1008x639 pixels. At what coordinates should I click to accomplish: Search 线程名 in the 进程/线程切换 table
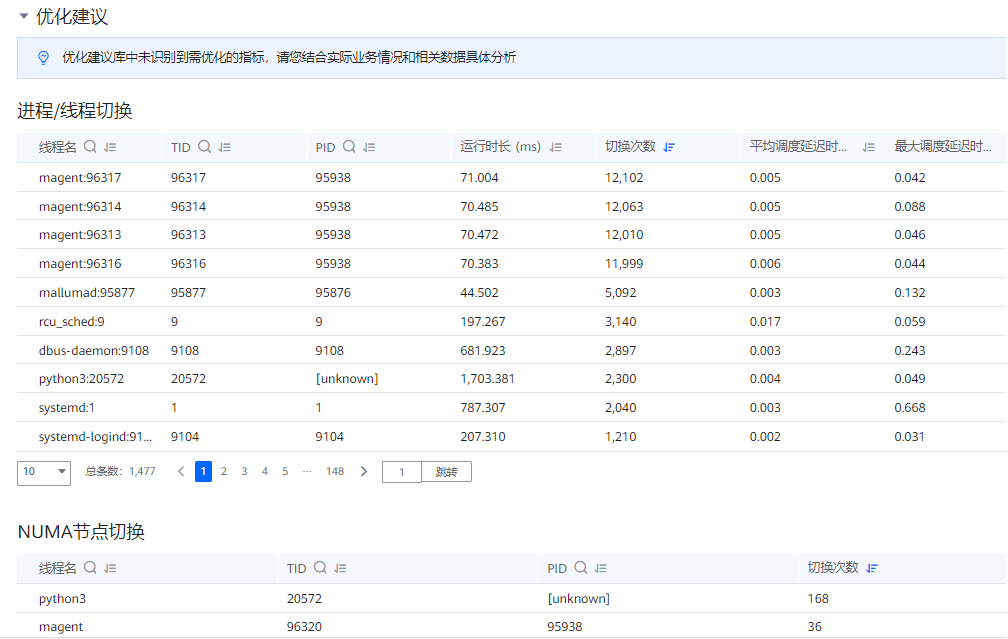tap(91, 147)
